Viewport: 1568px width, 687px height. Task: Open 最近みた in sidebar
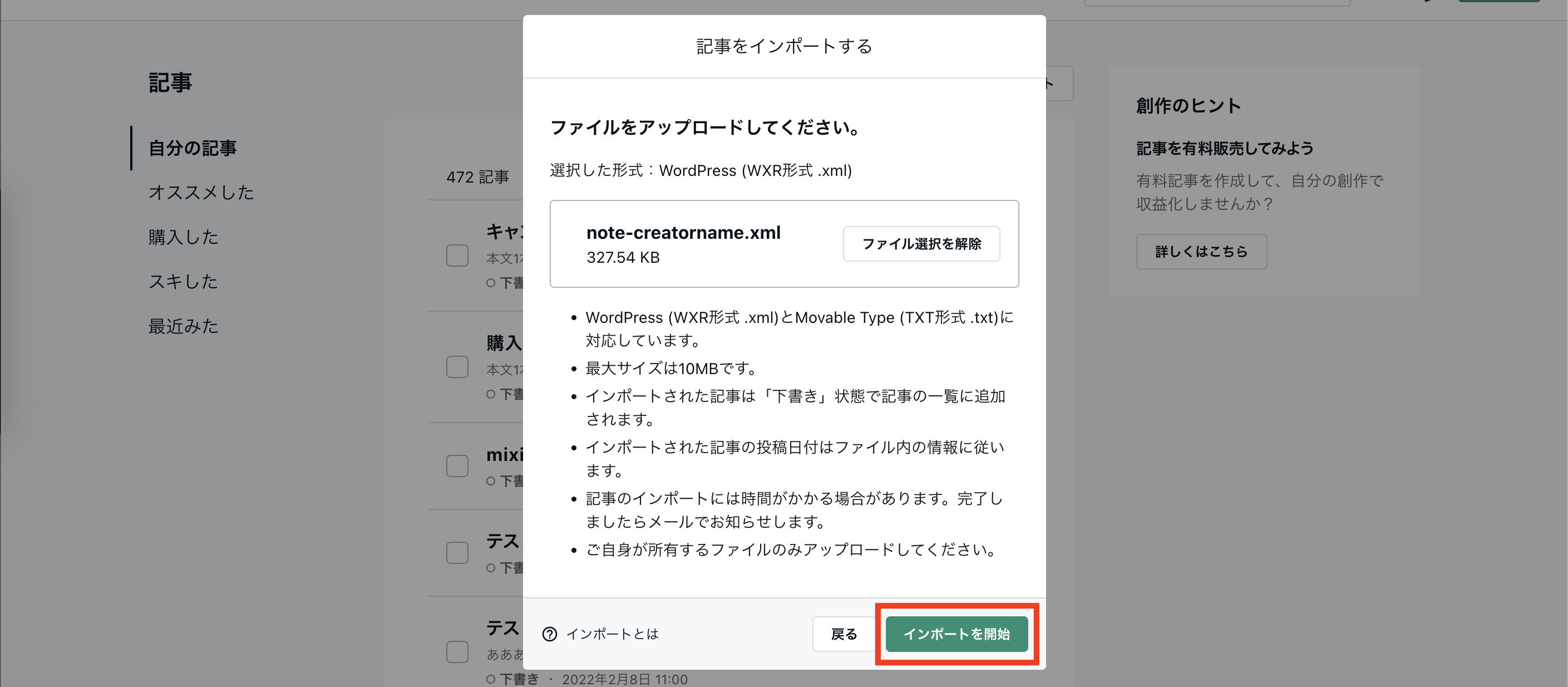183,326
